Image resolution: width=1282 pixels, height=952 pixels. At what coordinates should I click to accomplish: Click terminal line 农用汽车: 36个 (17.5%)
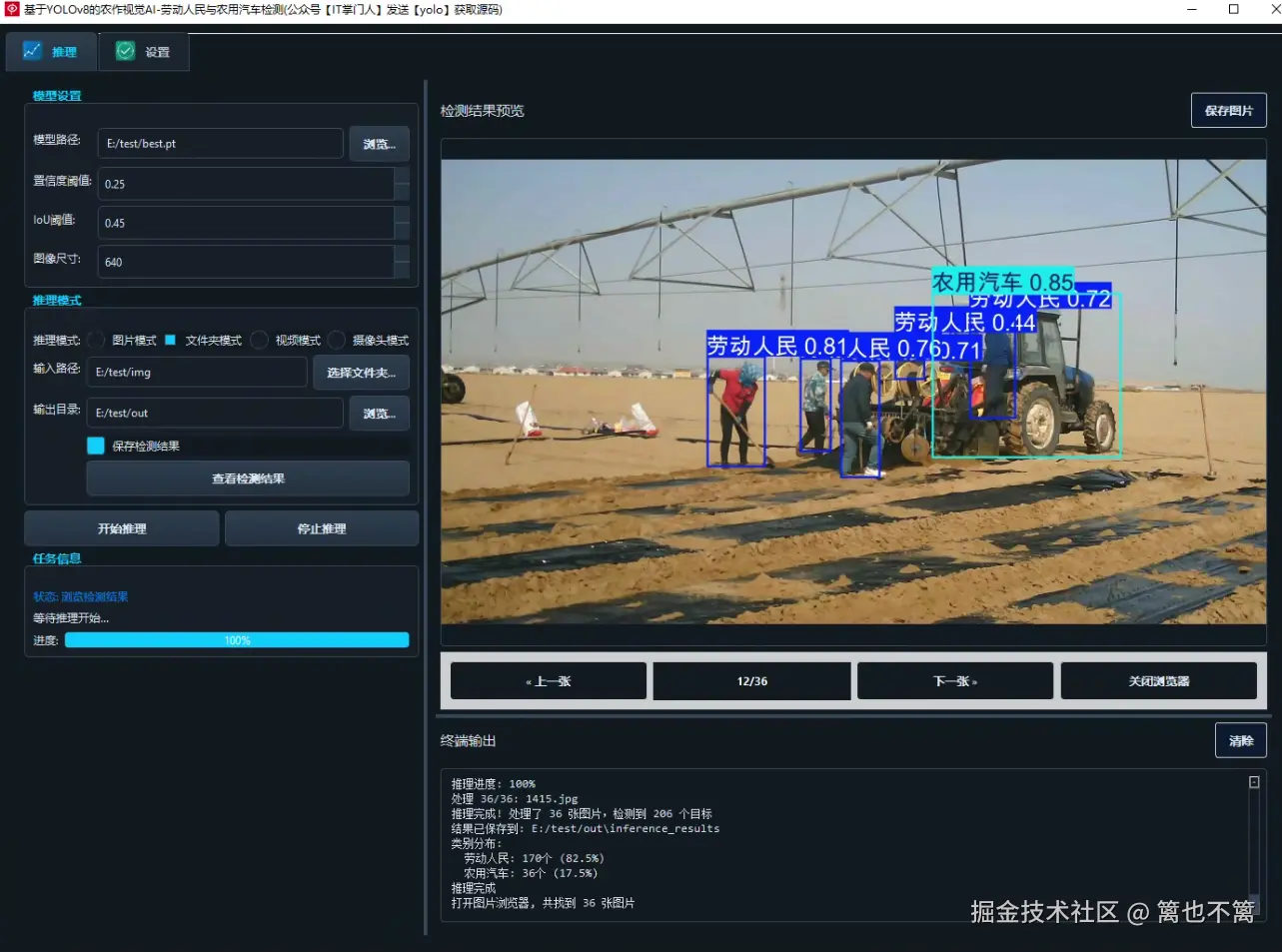530,873
